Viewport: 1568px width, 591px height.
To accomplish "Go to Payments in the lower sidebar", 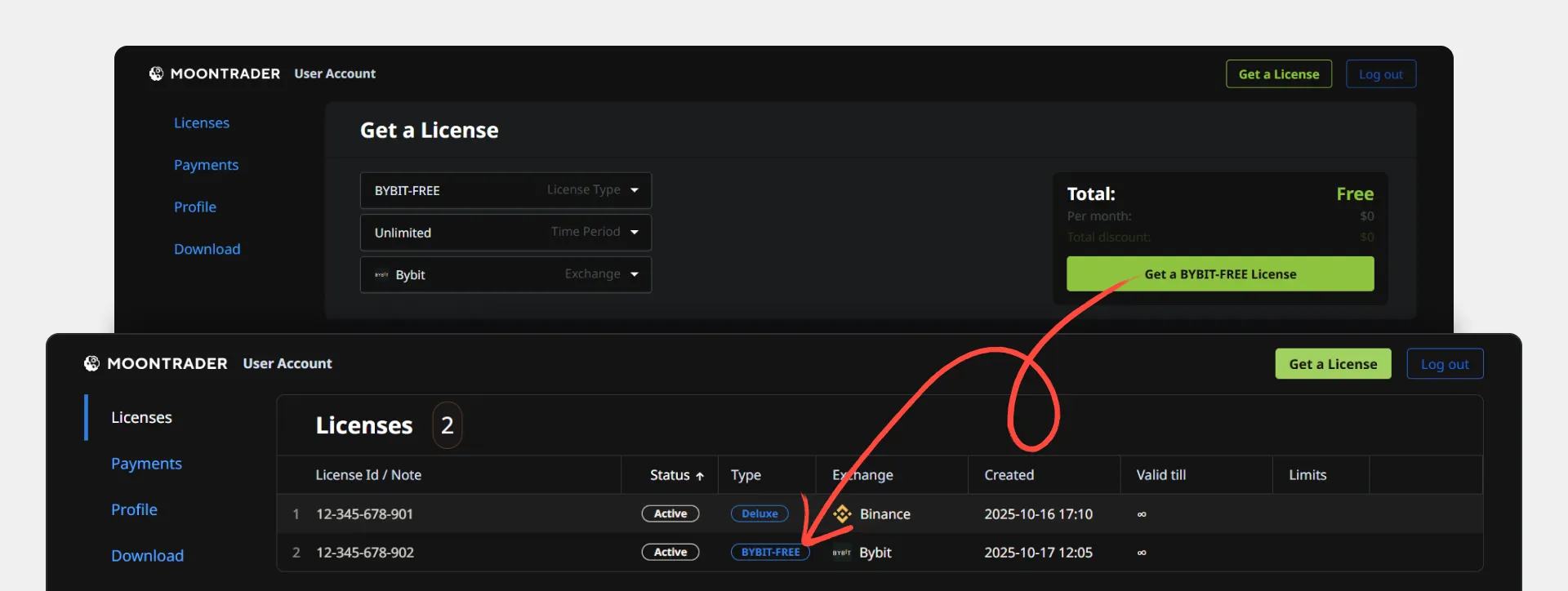I will click(146, 464).
